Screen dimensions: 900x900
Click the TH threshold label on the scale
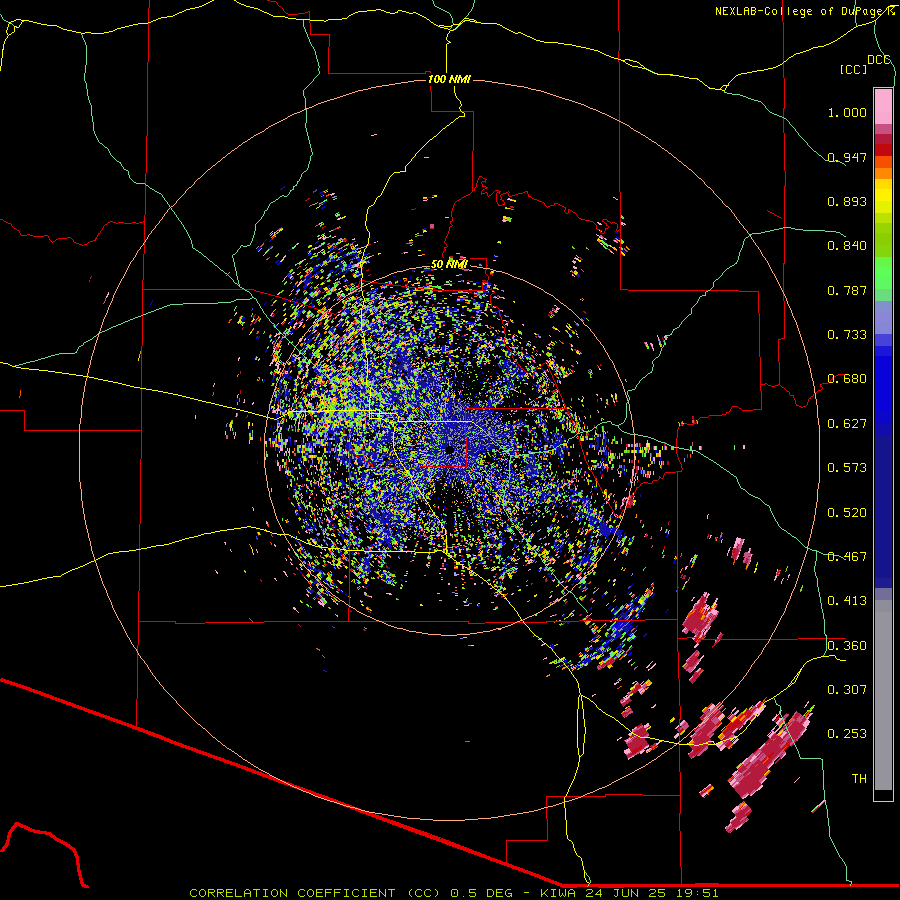[x=859, y=779]
